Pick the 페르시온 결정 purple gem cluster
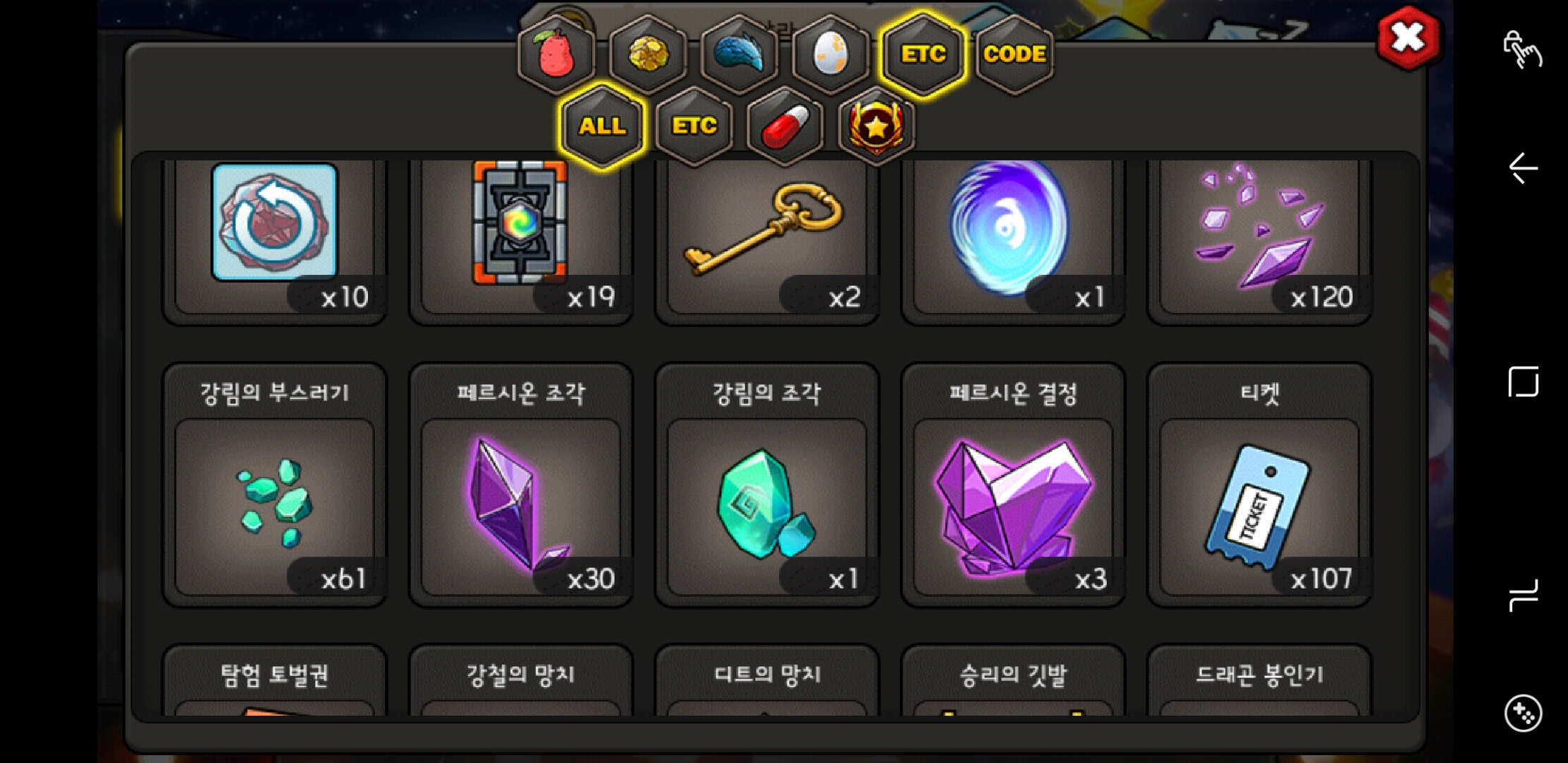Screen dimensions: 1568x763 1013,485
